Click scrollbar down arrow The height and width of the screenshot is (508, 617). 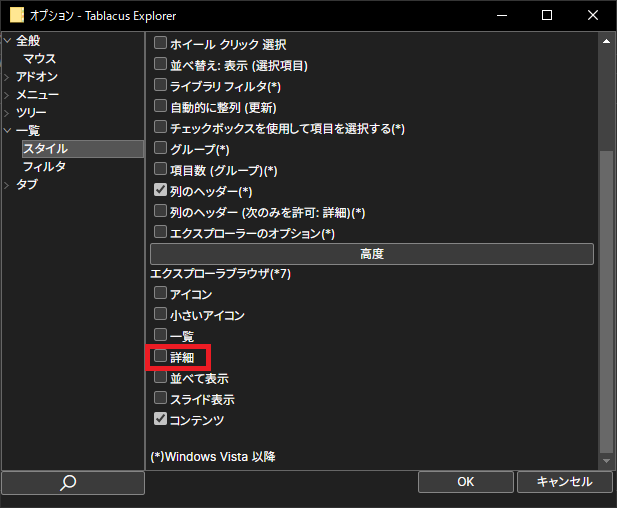(606, 461)
